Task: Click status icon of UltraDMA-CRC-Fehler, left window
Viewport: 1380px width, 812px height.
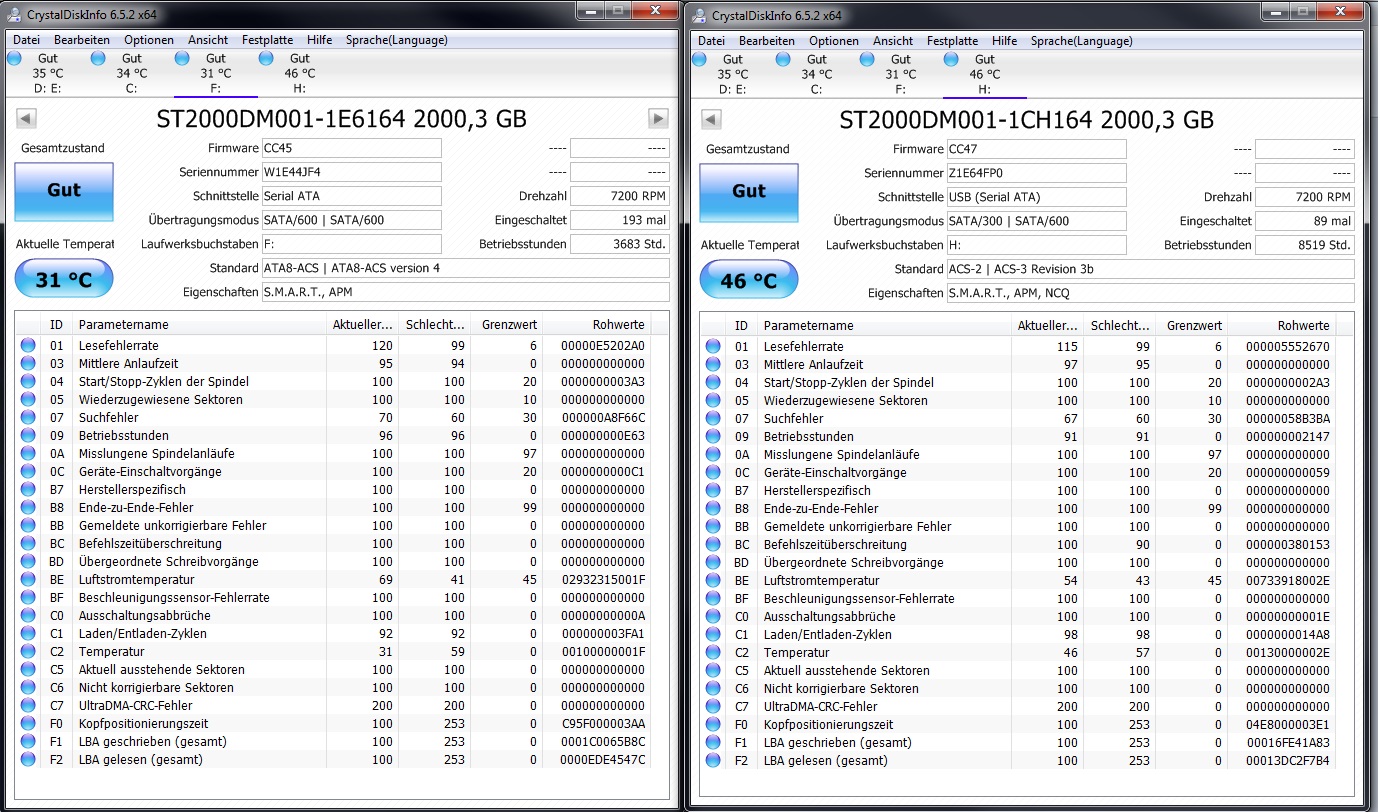Action: [28, 705]
